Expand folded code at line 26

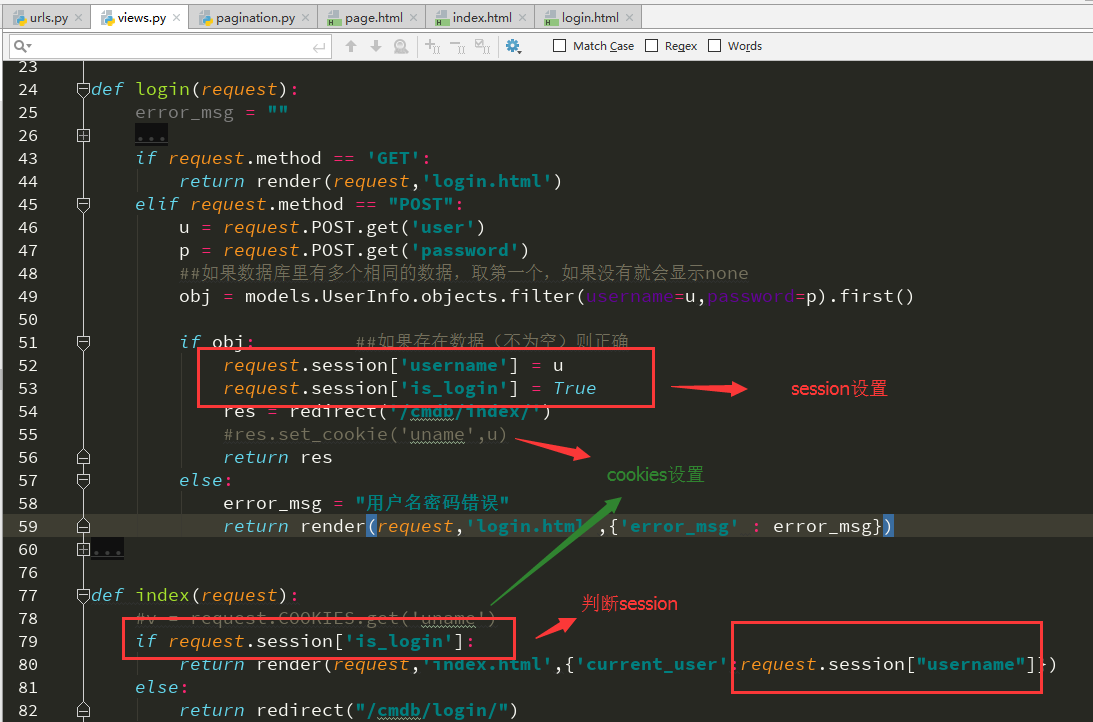pos(83,135)
